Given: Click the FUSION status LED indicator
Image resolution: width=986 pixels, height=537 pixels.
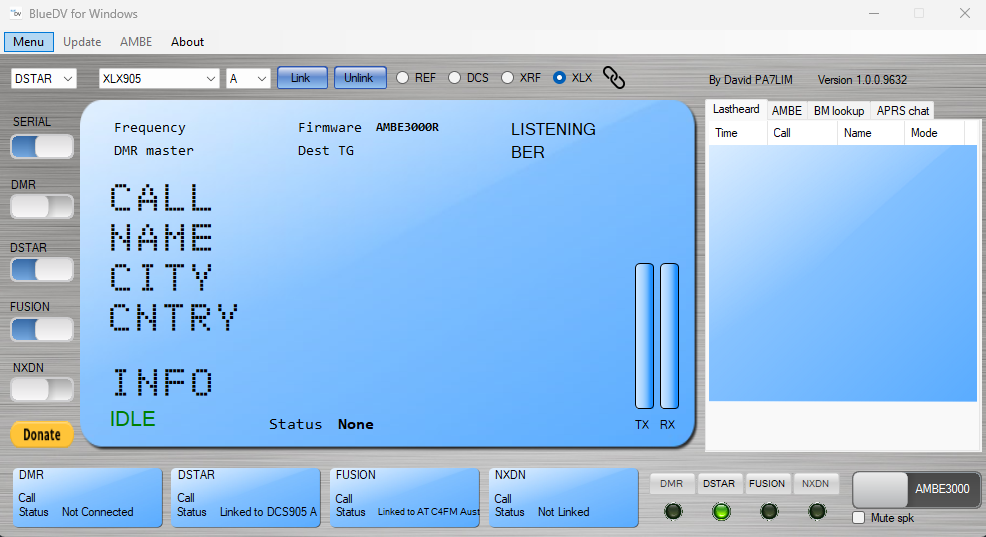Looking at the screenshot, I should [x=768, y=511].
